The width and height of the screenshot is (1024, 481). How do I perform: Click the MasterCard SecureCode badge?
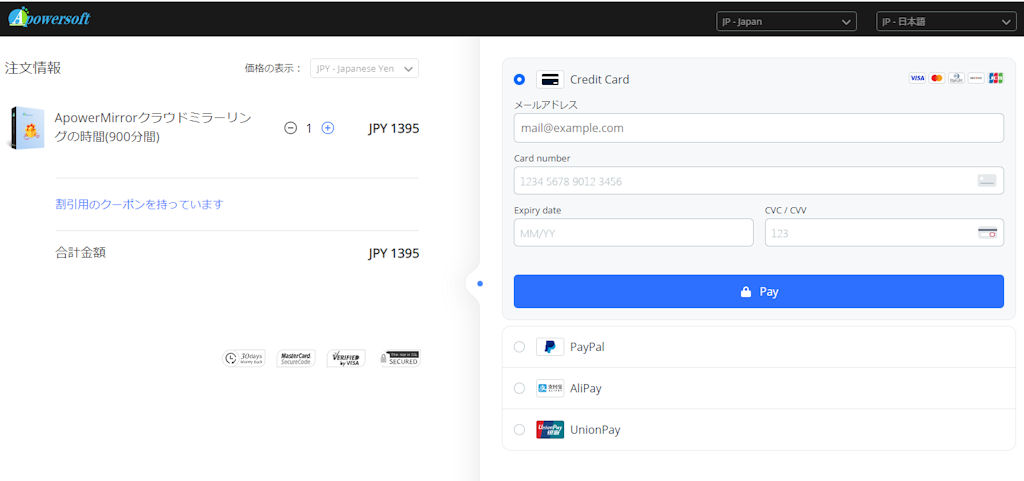(x=295, y=358)
